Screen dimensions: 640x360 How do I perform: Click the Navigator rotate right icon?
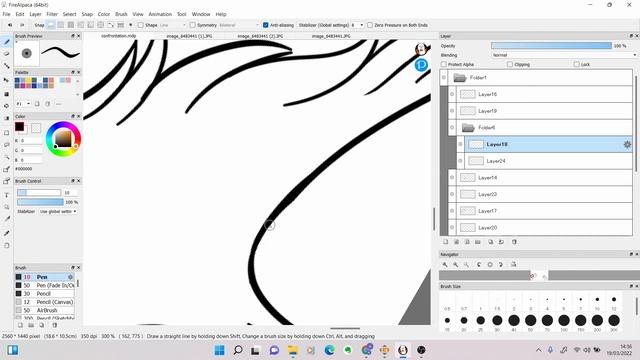point(501,264)
